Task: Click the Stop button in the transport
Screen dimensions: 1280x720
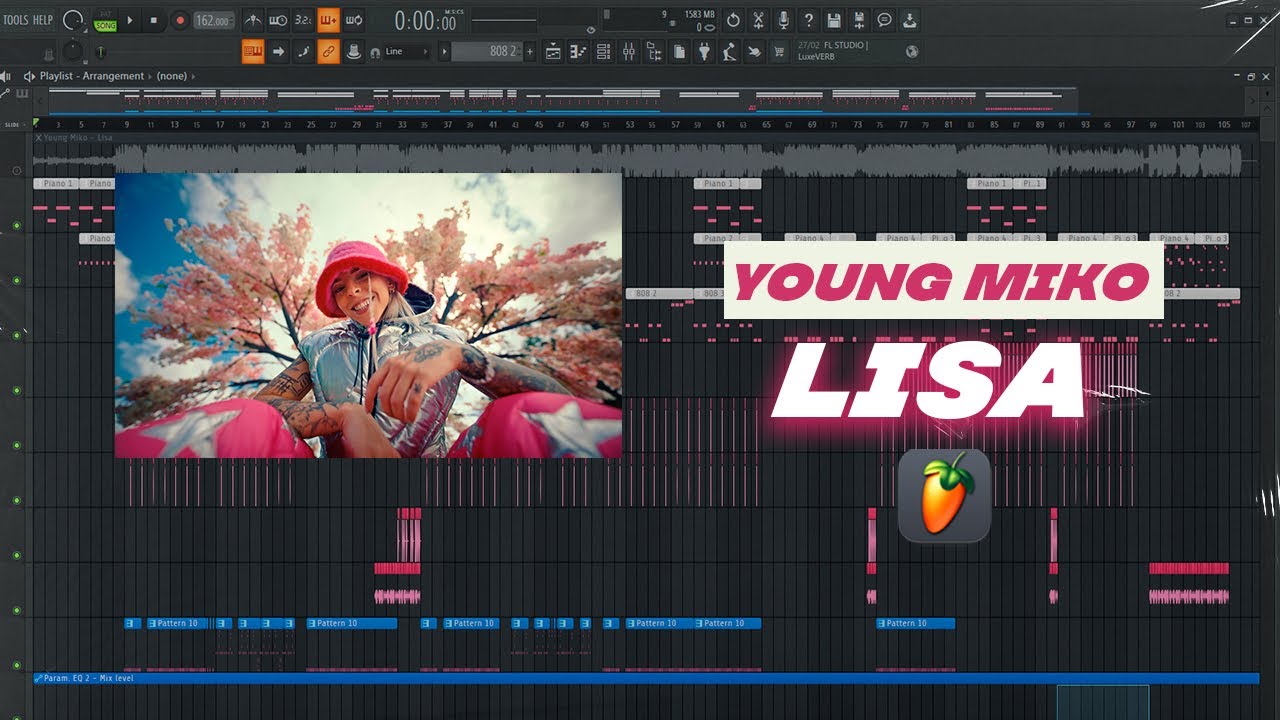Action: [153, 20]
